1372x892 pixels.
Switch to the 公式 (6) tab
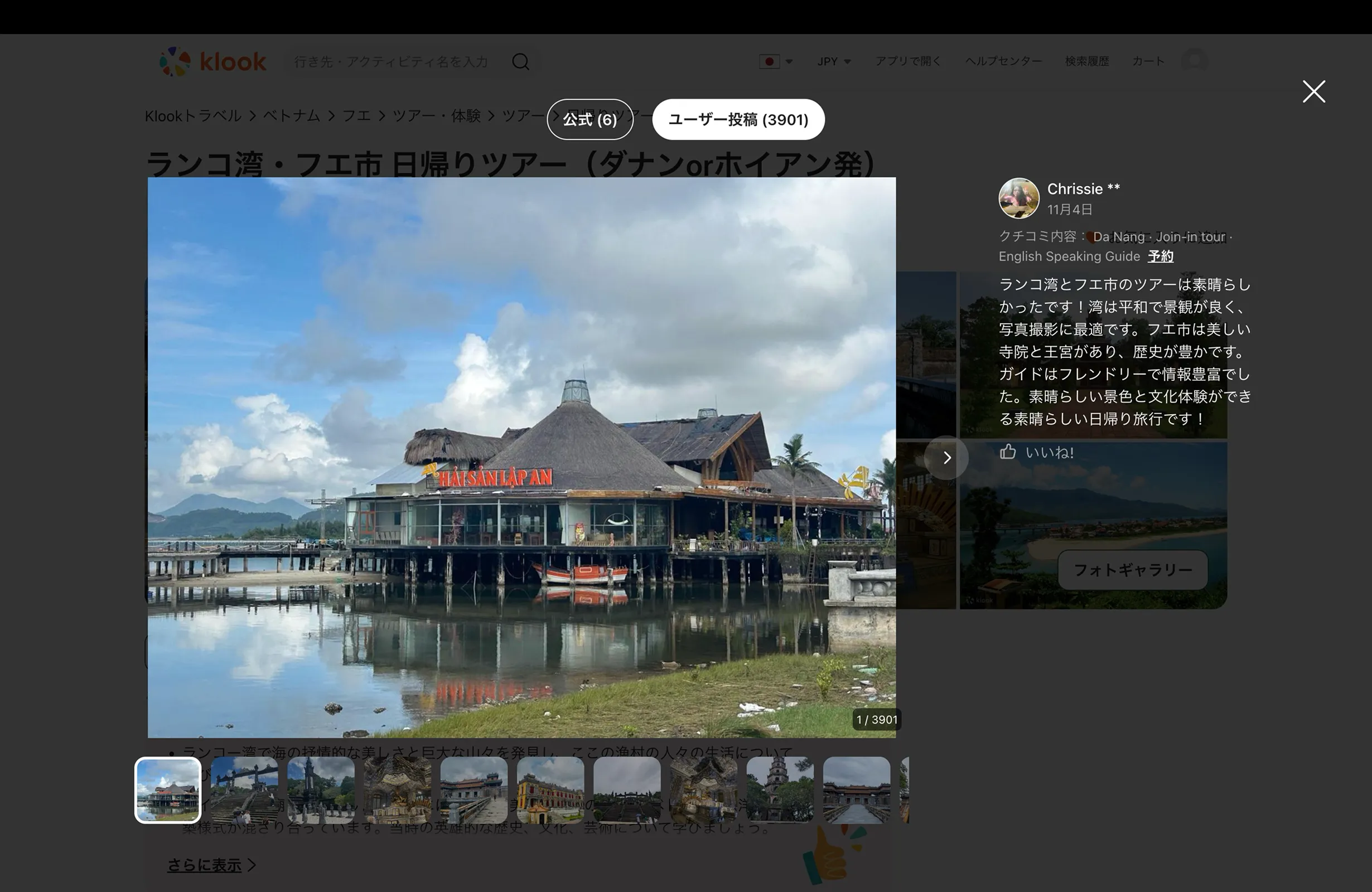tap(590, 119)
